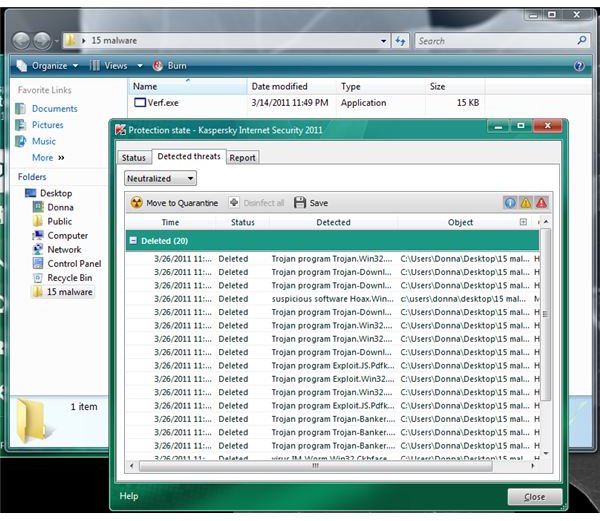Viewport: 600px width, 521px height.
Task: Open the Music favorite link
Action: click(44, 141)
